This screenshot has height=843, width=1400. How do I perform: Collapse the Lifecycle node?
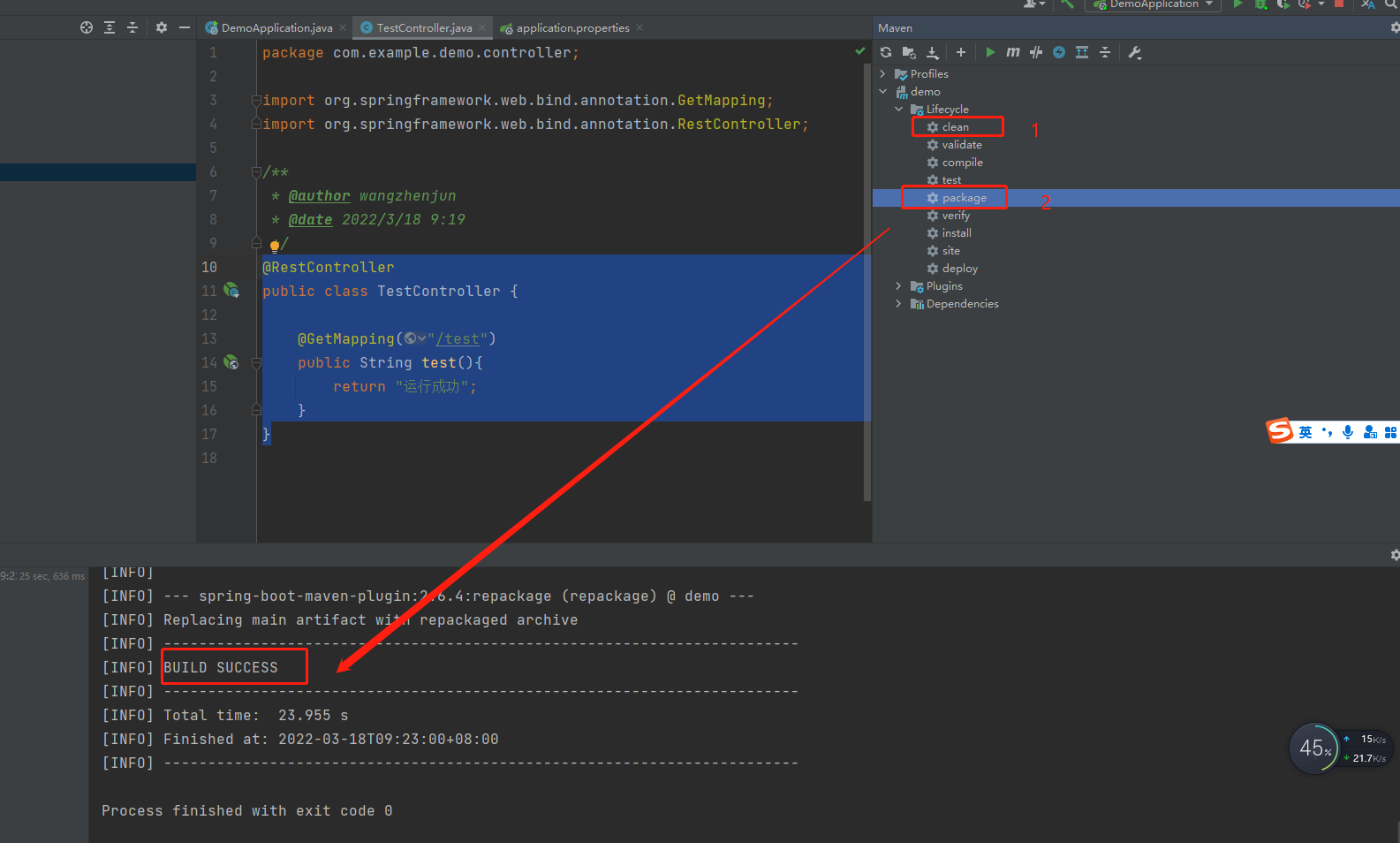click(899, 110)
